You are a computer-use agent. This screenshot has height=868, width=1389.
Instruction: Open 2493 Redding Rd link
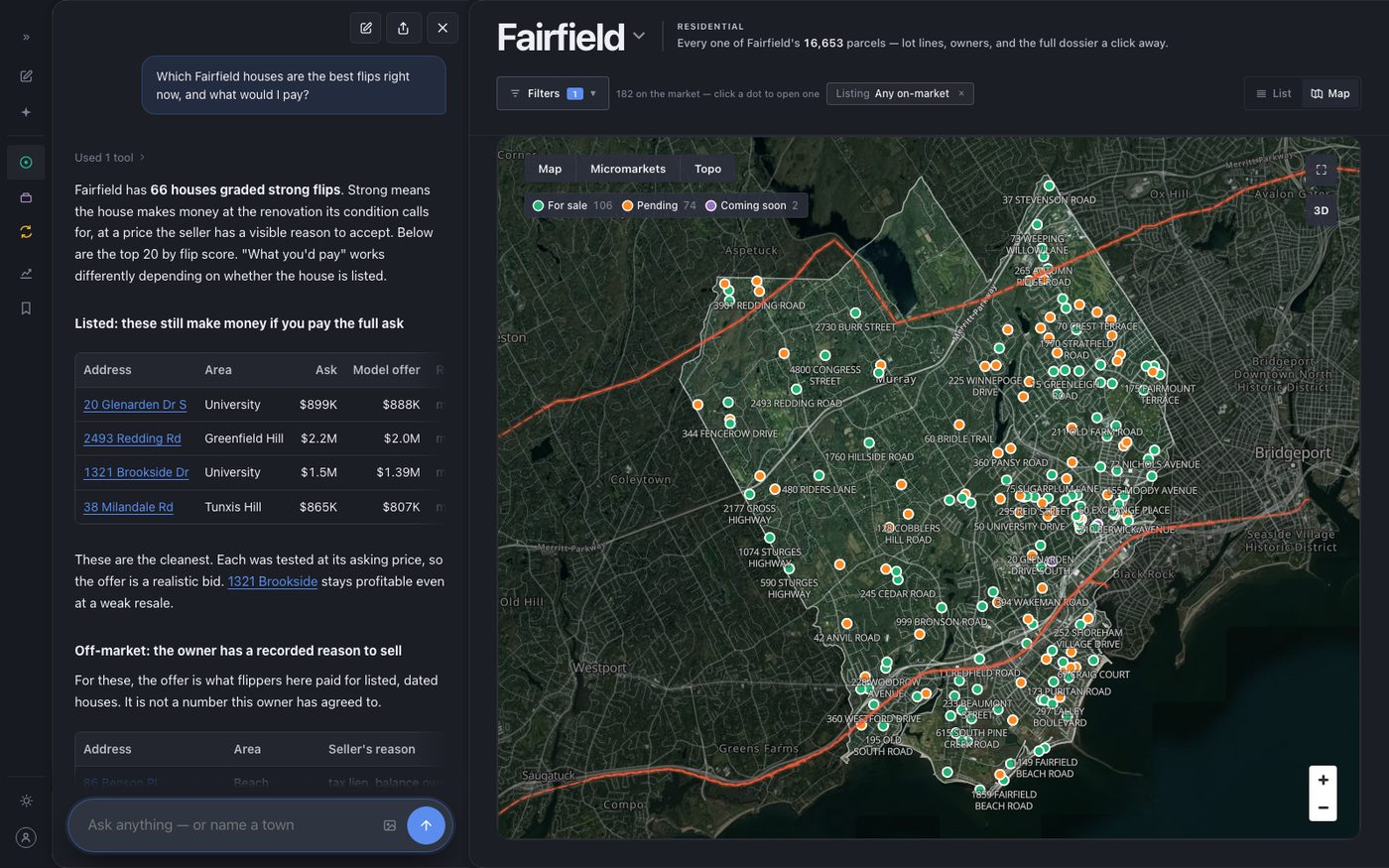pos(132,438)
